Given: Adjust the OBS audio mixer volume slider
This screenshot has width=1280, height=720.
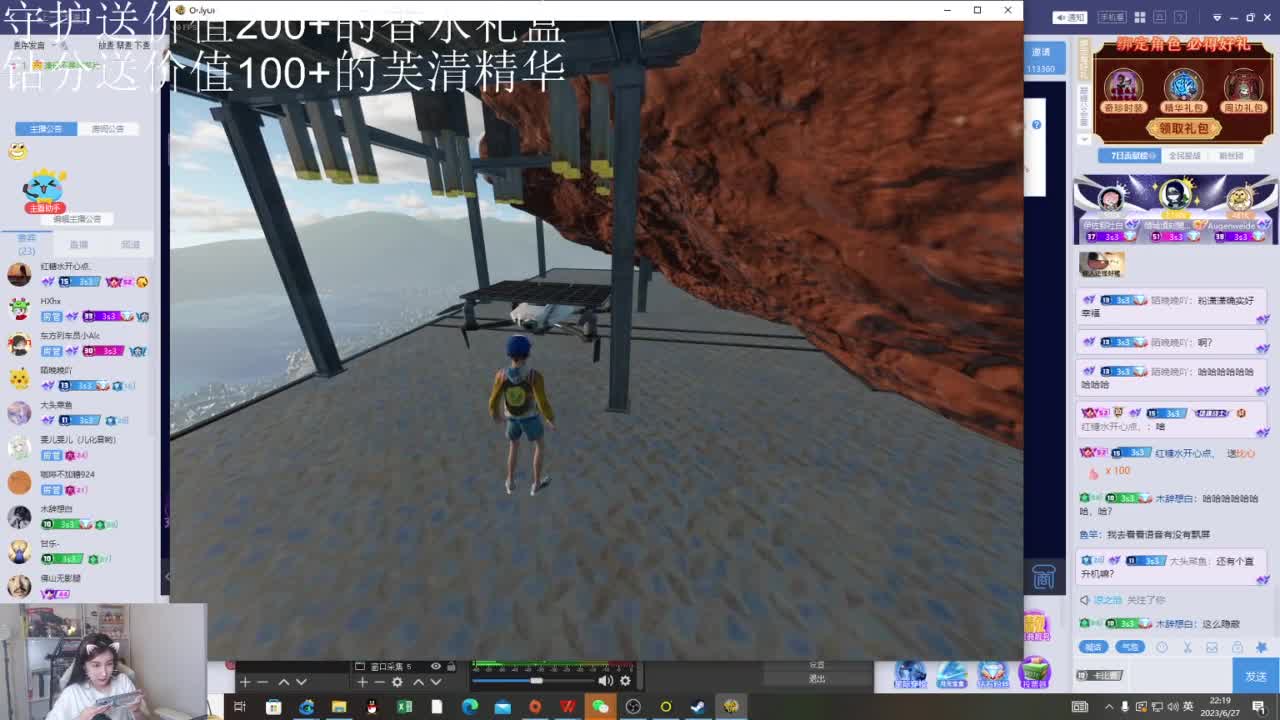Looking at the screenshot, I should [x=535, y=681].
